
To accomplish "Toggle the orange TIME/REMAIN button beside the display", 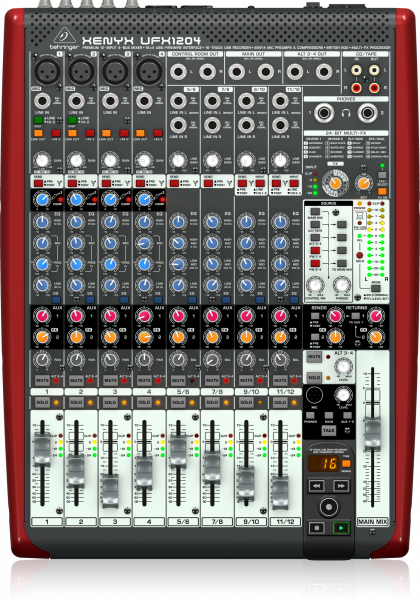I will click(x=346, y=463).
